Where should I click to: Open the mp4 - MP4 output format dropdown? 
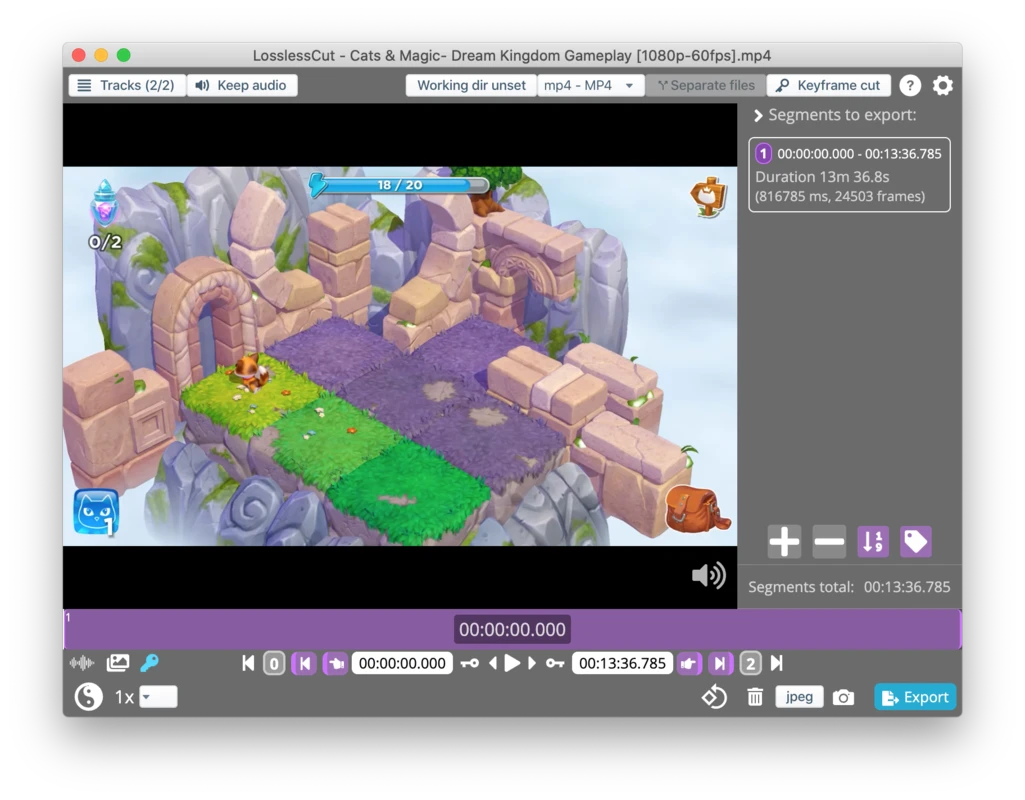tap(589, 86)
